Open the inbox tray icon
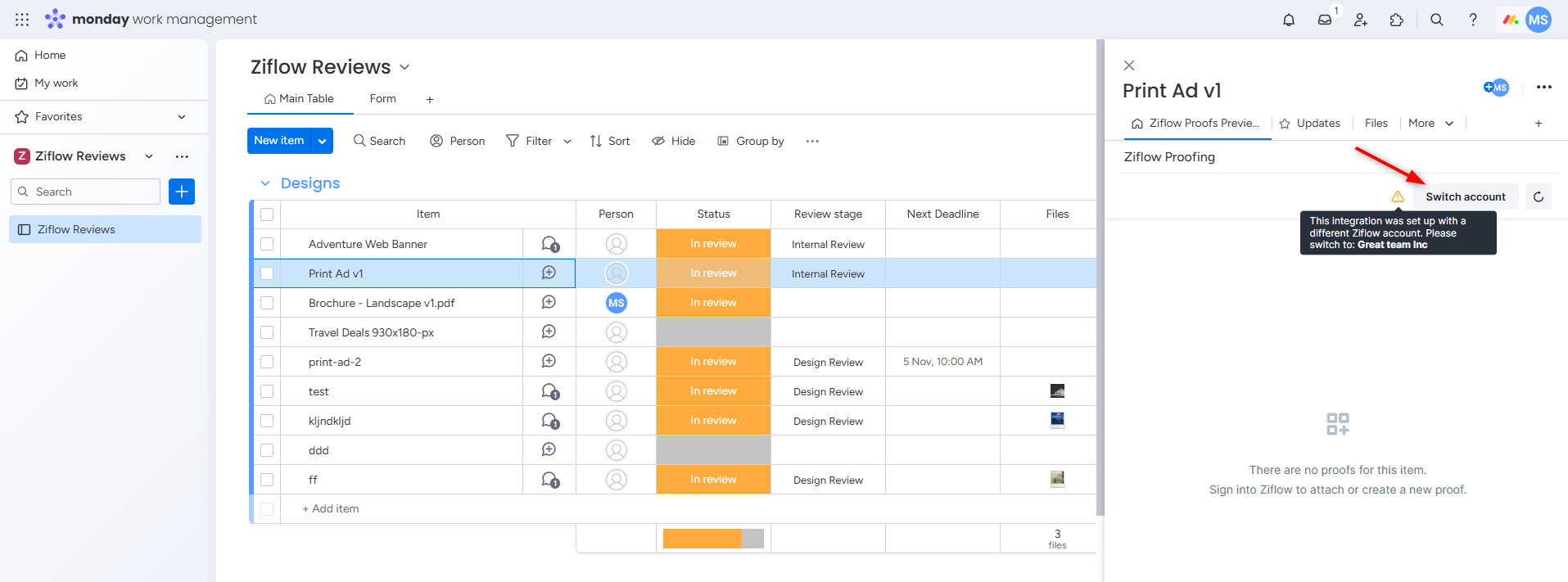1568x582 pixels. 1325,20
